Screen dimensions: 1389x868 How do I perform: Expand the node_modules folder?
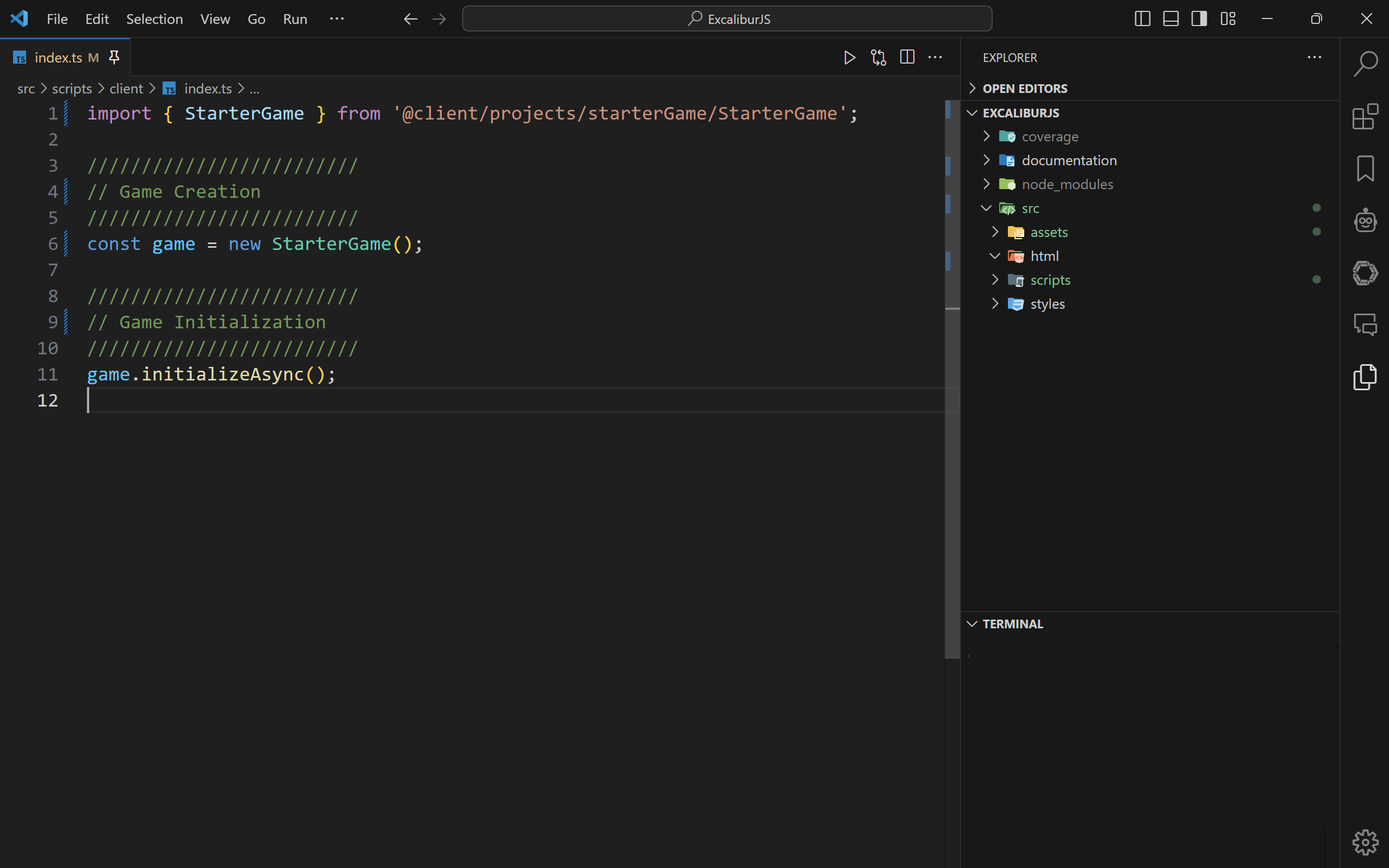(1150, 184)
